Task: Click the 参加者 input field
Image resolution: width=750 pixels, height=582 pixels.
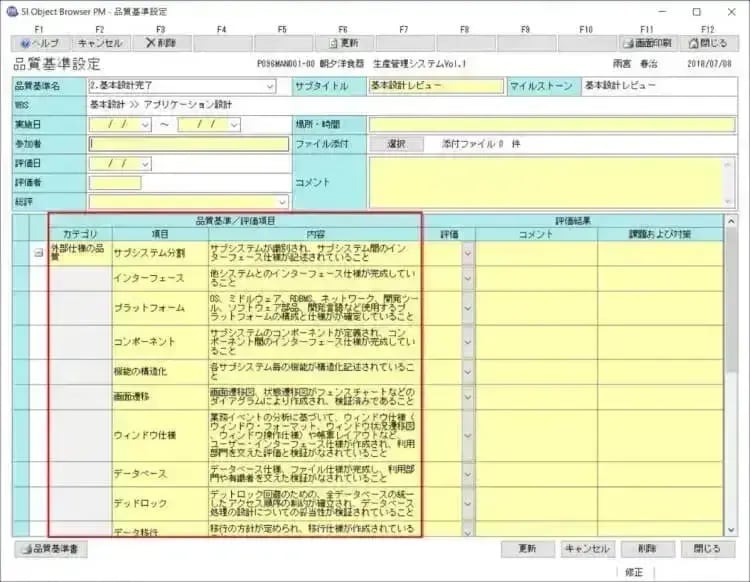Action: (x=188, y=144)
